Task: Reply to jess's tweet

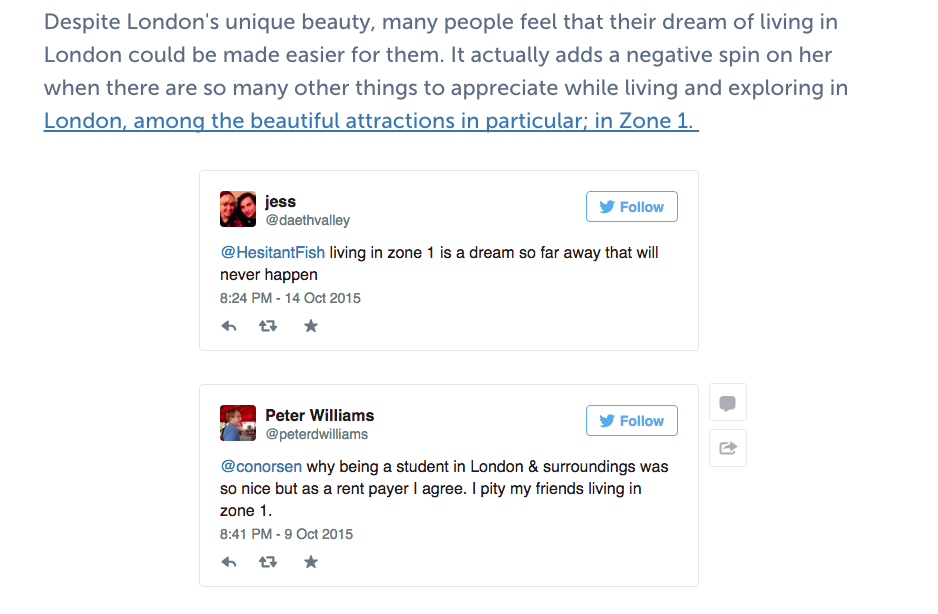Action: (x=229, y=326)
